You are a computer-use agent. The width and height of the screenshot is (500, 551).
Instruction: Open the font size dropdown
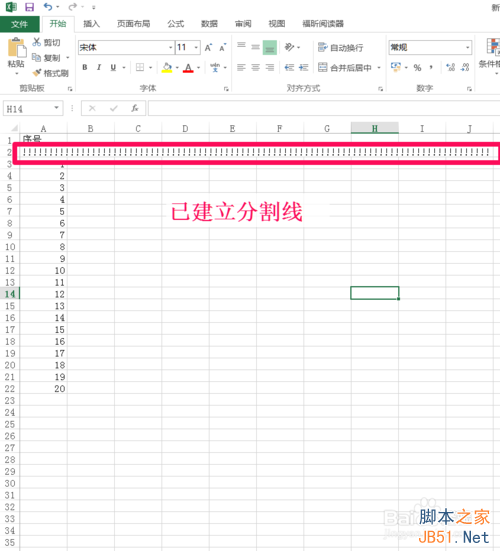196,47
